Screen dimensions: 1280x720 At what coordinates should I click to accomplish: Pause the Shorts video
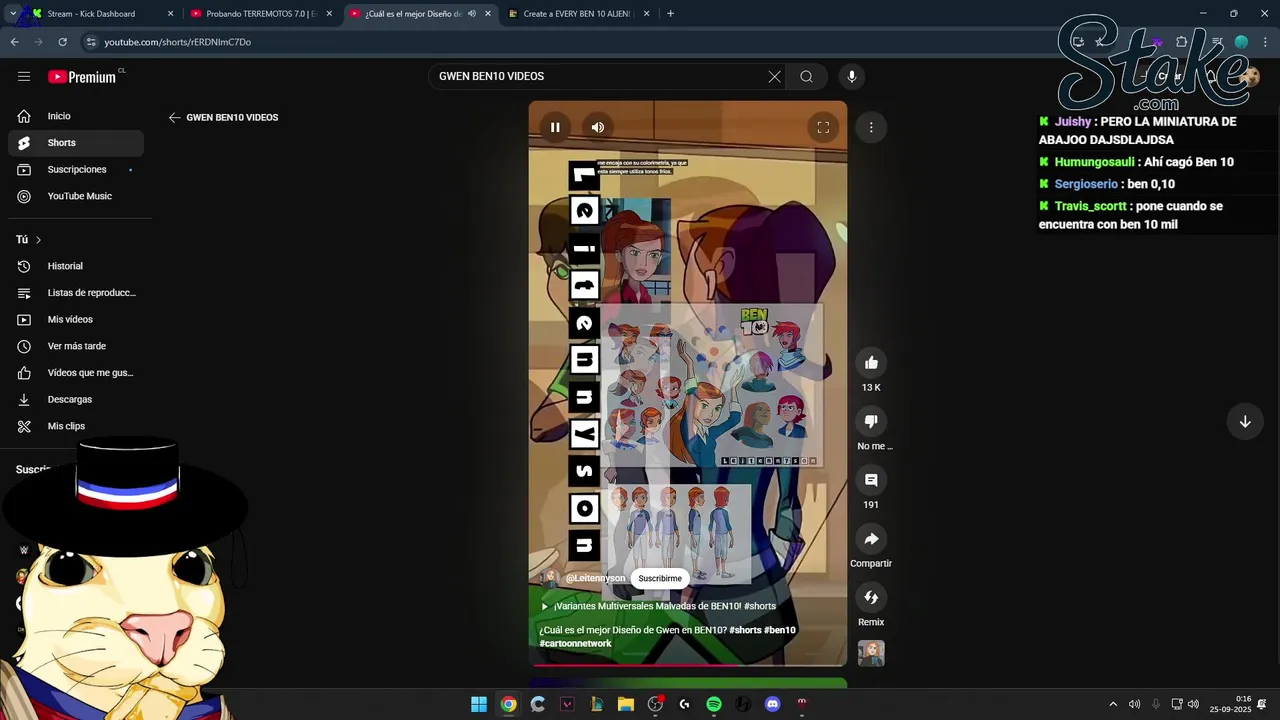pyautogui.click(x=555, y=127)
